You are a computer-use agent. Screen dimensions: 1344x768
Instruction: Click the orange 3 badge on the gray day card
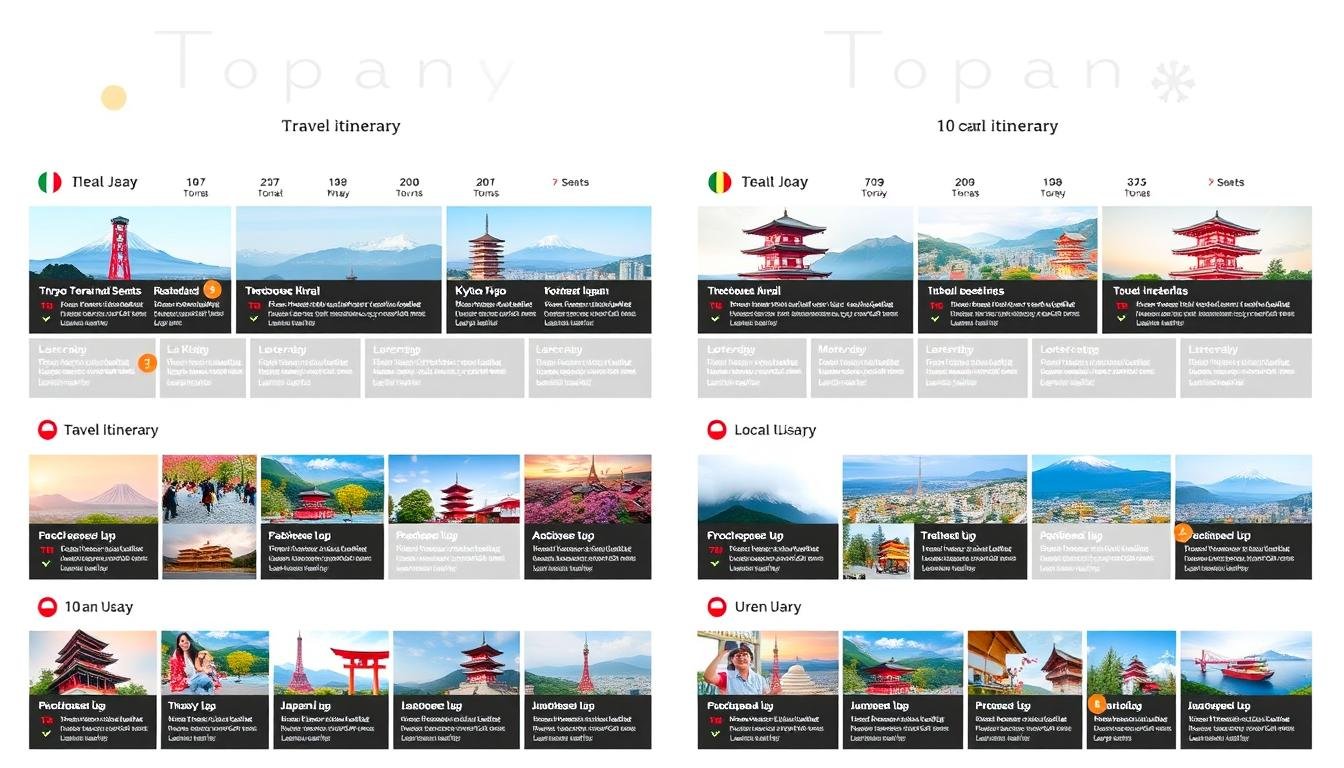[147, 363]
